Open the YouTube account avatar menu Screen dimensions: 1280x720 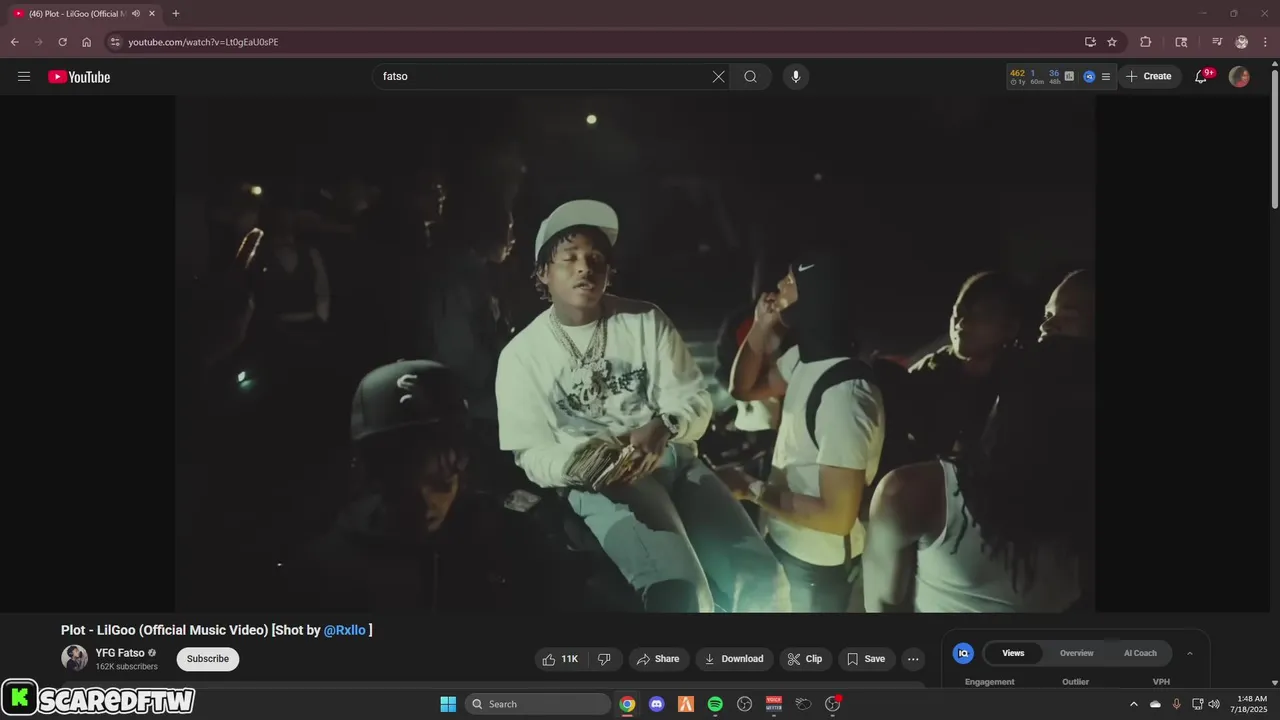point(1239,76)
